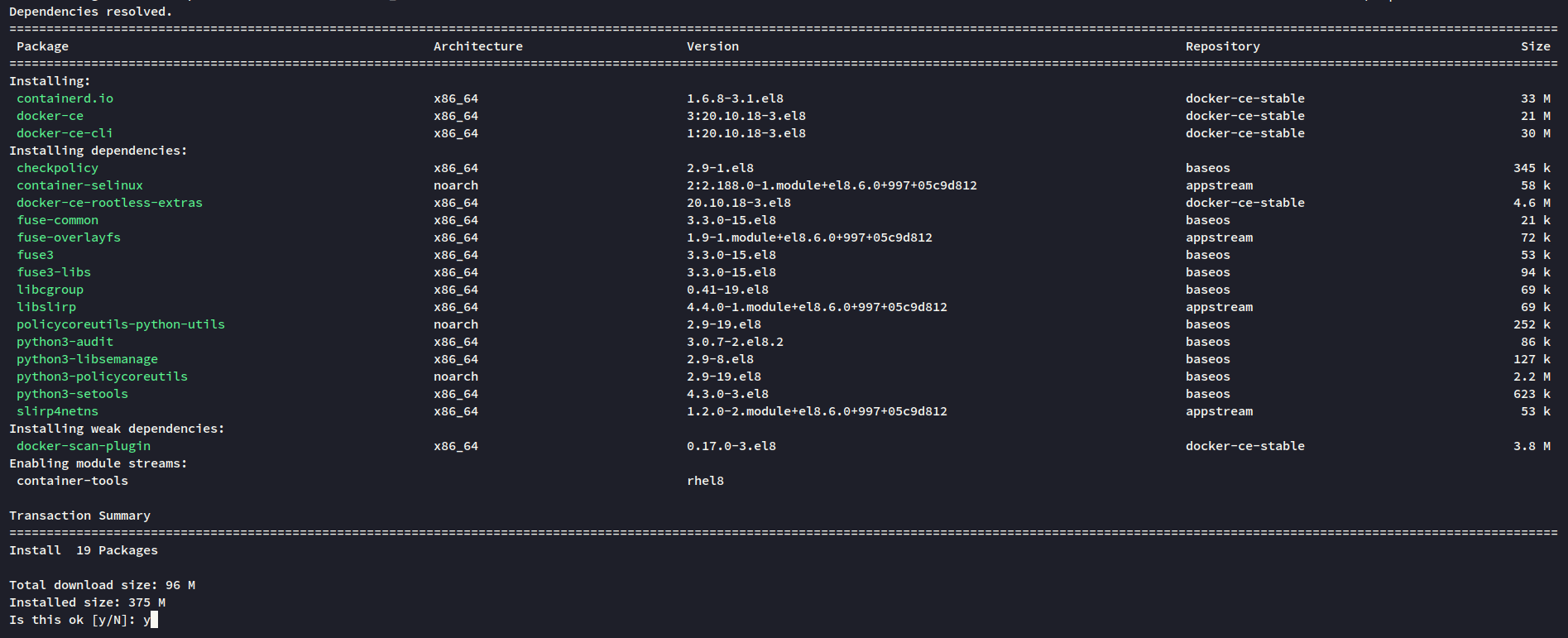Click fuse-common package name

coord(58,220)
